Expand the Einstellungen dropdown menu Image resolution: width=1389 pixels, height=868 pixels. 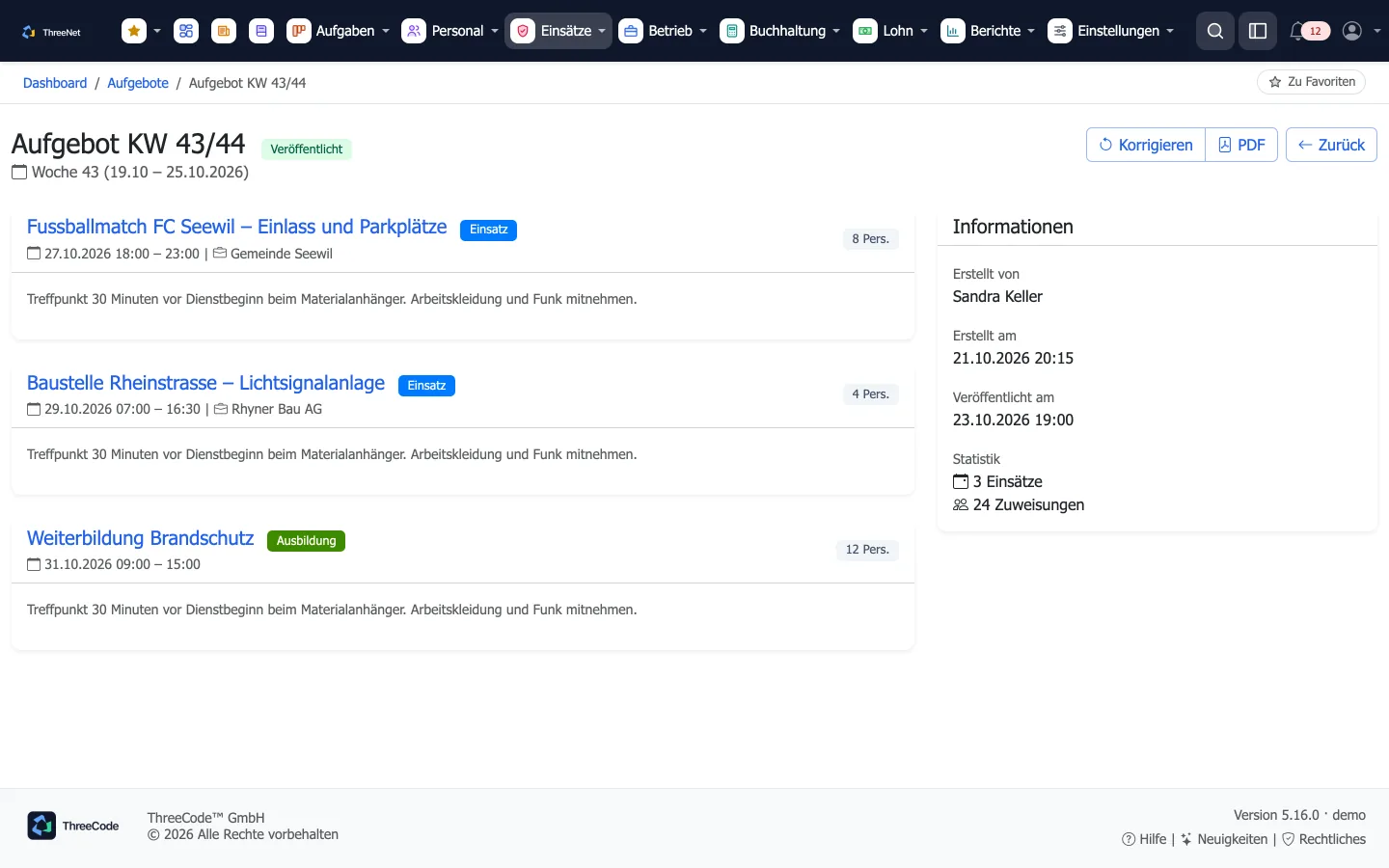[x=1111, y=31]
